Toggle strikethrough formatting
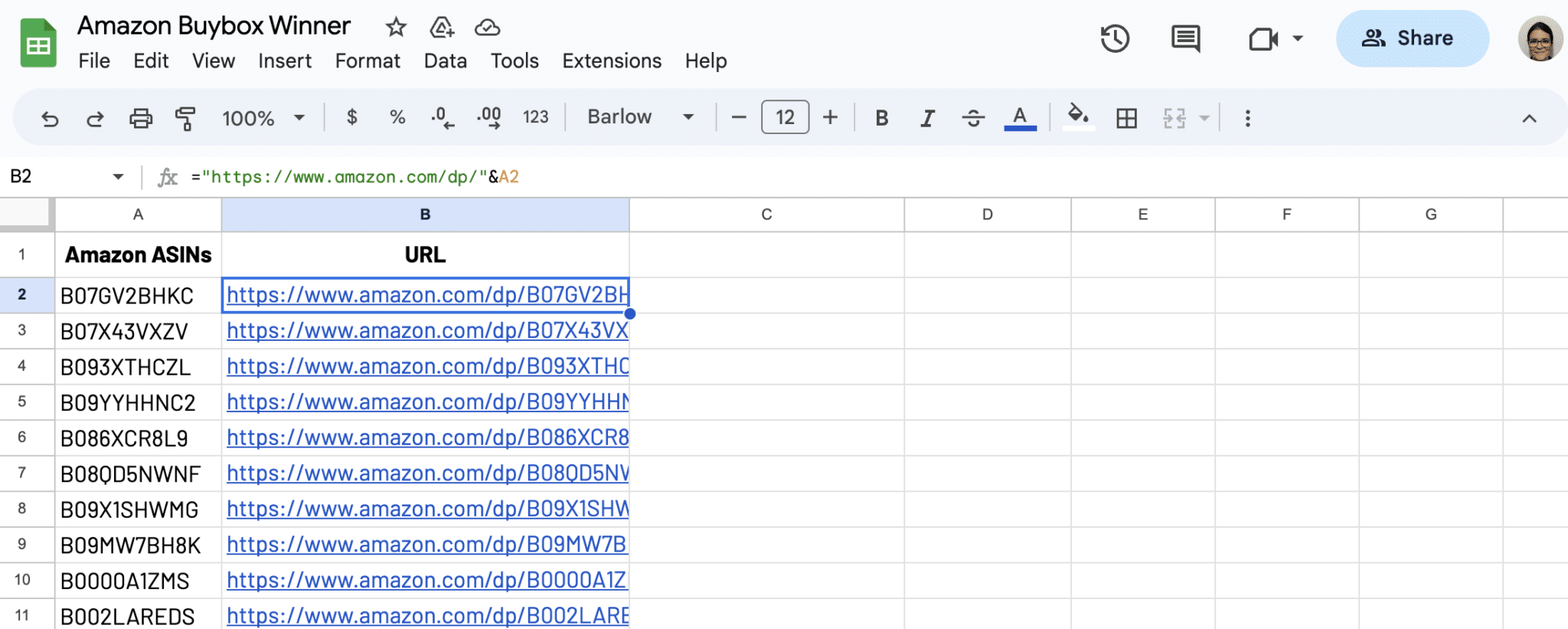The height and width of the screenshot is (629, 1568). tap(973, 118)
